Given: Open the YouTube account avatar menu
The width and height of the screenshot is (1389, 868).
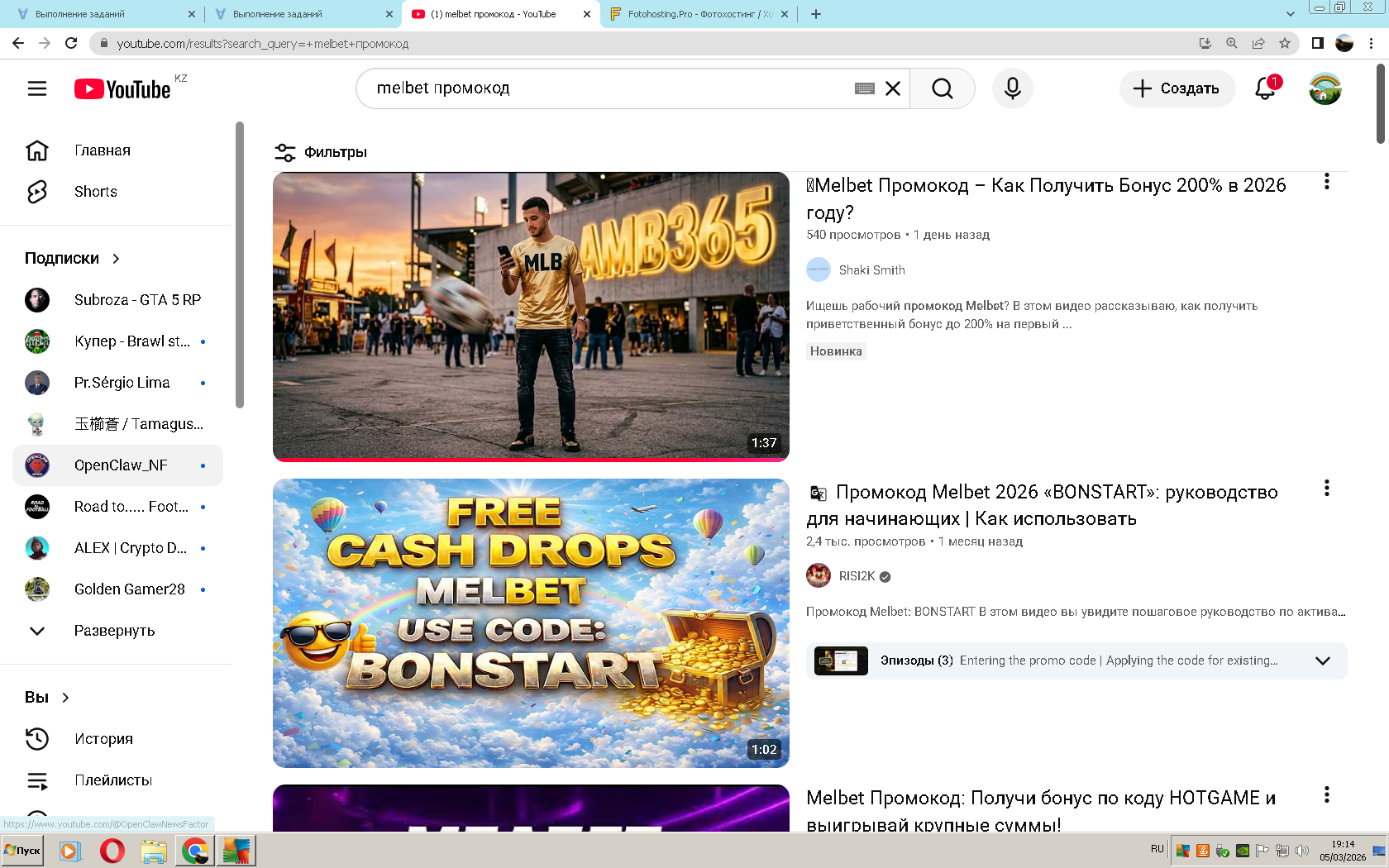Looking at the screenshot, I should [1325, 88].
